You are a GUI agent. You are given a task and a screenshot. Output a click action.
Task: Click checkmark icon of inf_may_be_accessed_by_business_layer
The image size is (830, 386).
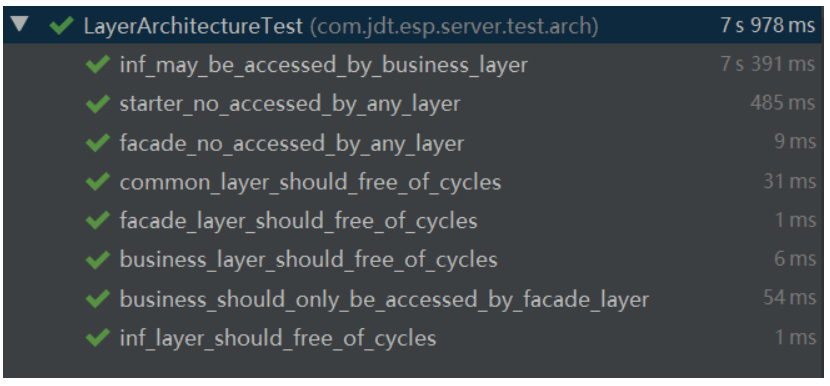point(97,65)
